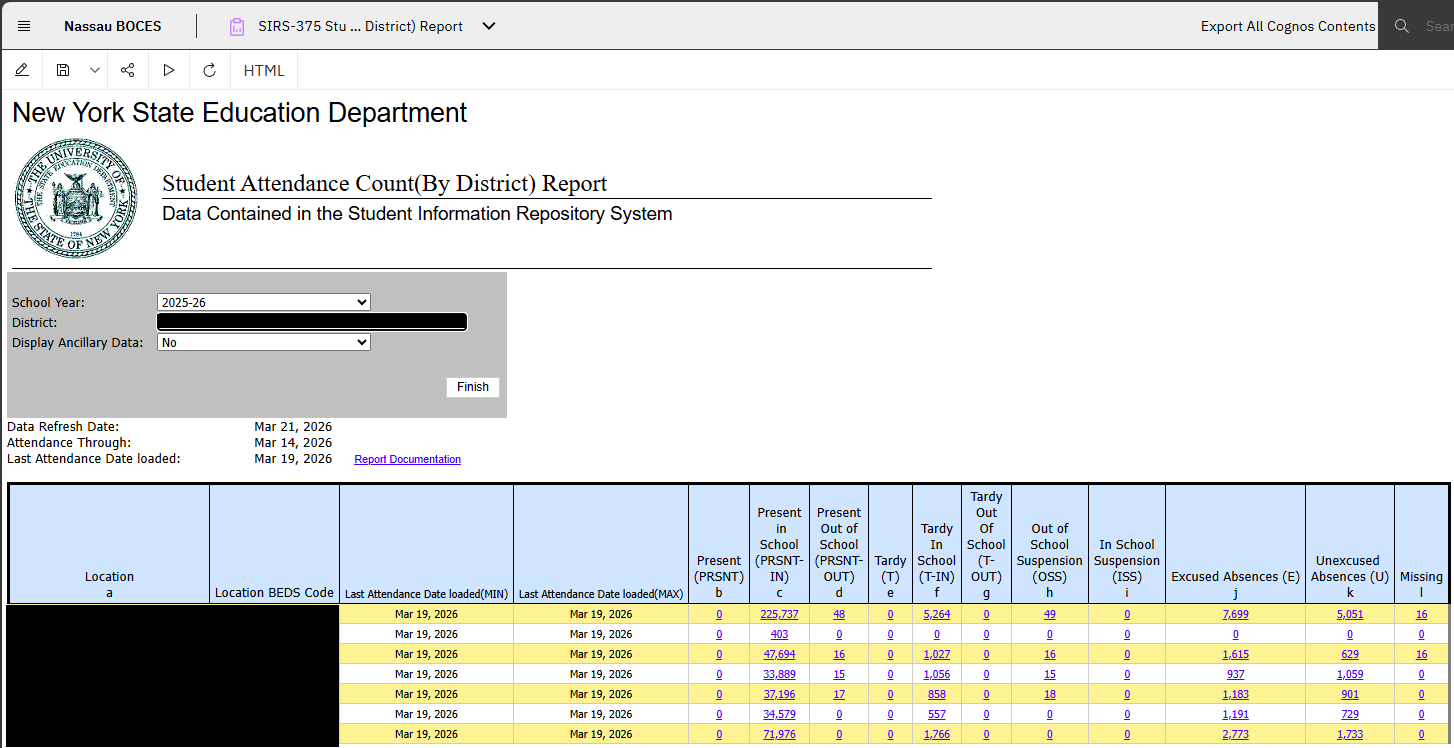
Task: Click the 2,773 Excused Absences value
Action: 1235,734
